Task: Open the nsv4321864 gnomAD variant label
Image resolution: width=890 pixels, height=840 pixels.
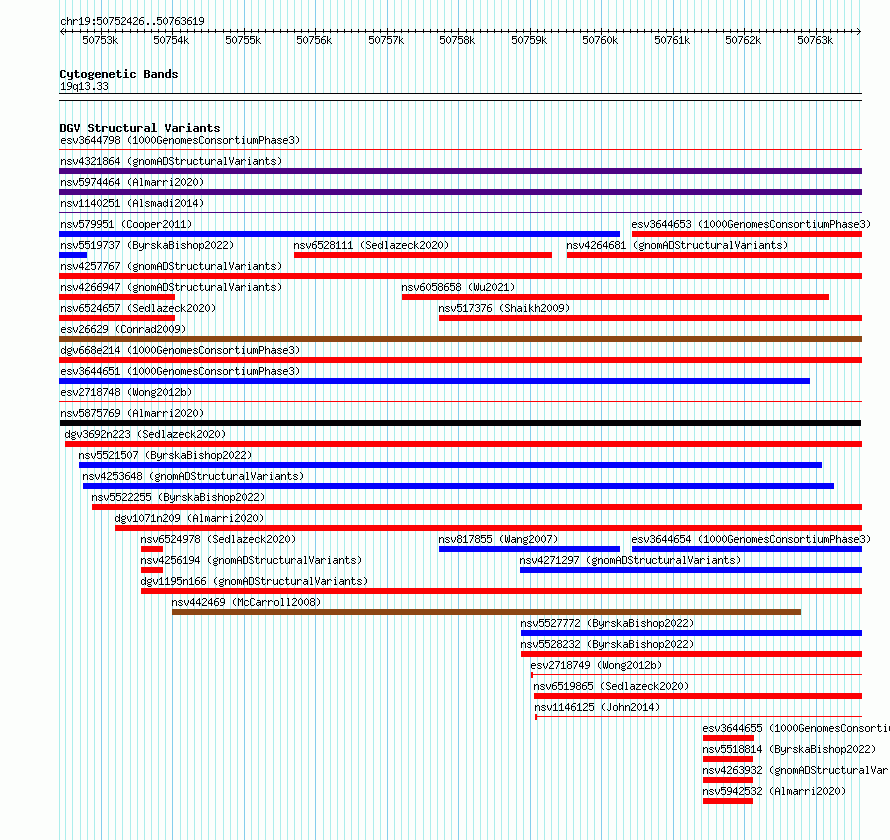Action: [x=171, y=161]
